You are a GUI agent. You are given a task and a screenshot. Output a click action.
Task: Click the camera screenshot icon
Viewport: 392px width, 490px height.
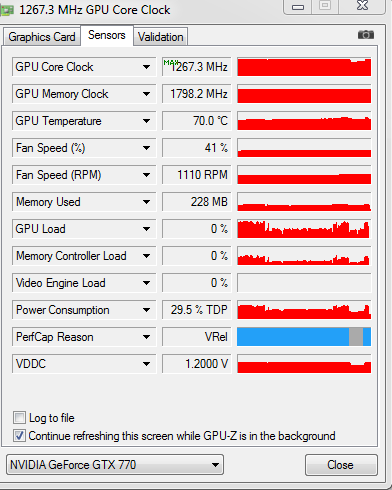[366, 35]
